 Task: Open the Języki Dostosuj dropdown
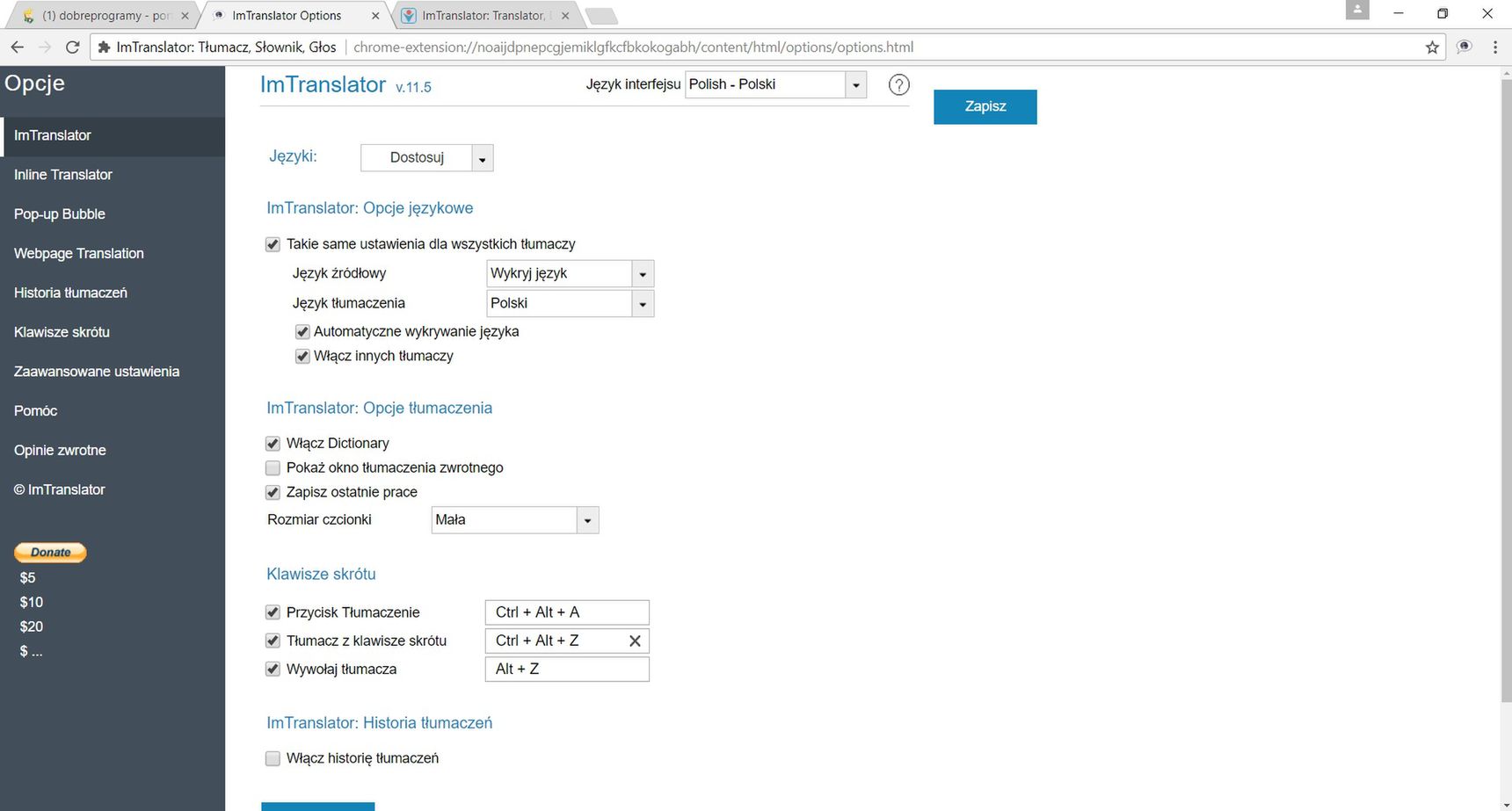click(x=427, y=158)
